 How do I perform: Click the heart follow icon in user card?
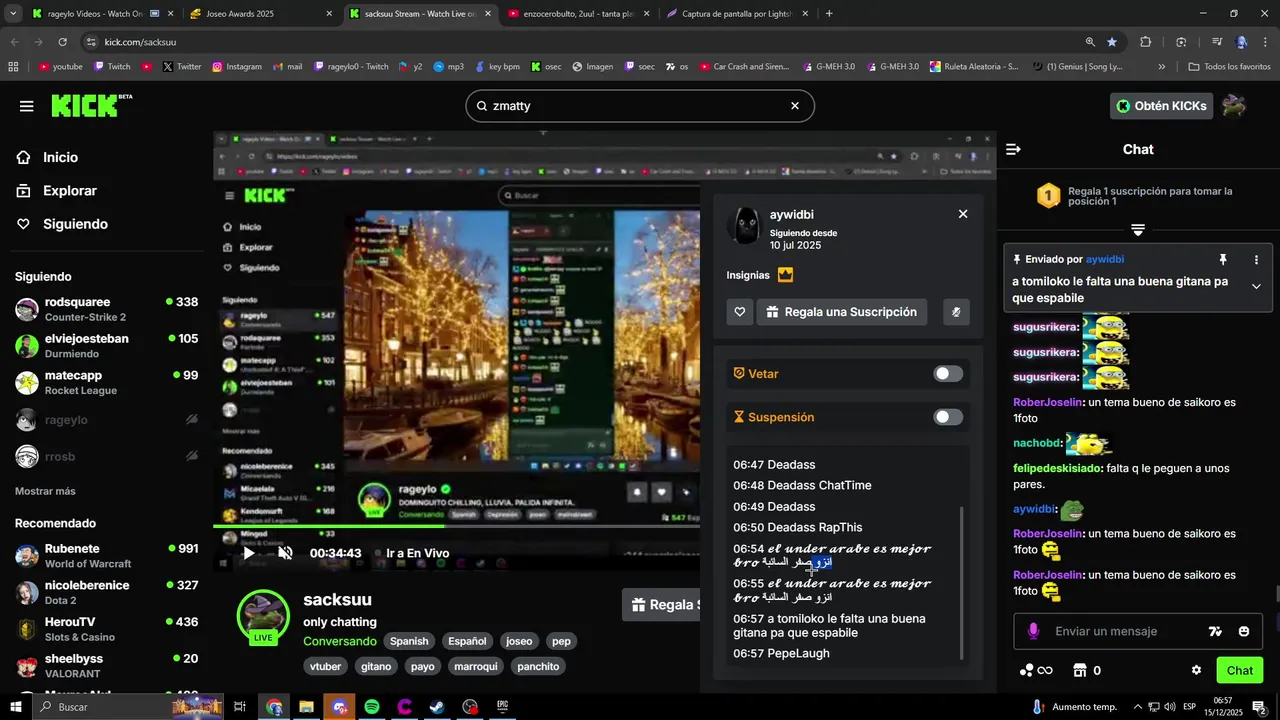[x=739, y=312]
